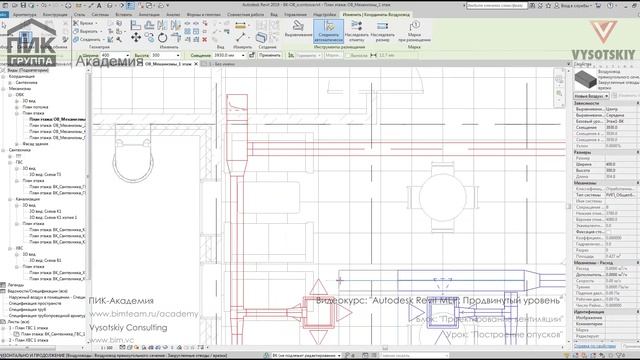Viewport: 640px width, 360px height.
Task: Click the Ширина value field in Properties
Action: (621, 164)
